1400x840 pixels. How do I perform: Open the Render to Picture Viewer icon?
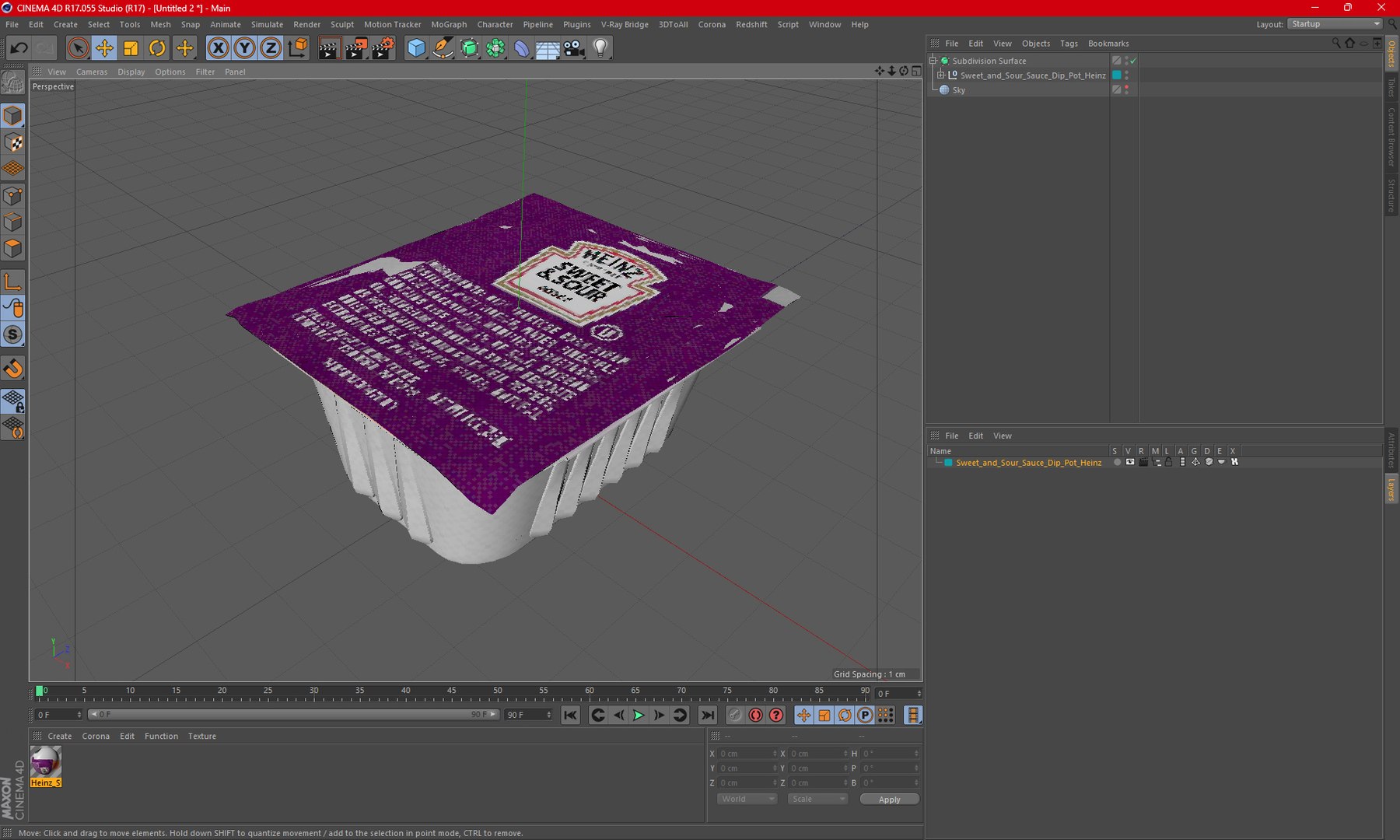355,48
